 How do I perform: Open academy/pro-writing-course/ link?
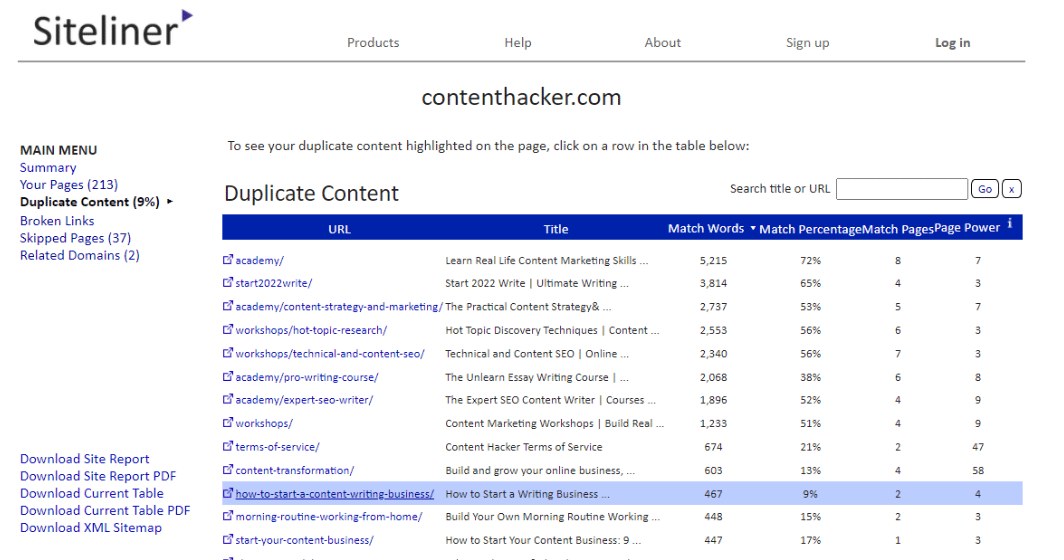307,377
